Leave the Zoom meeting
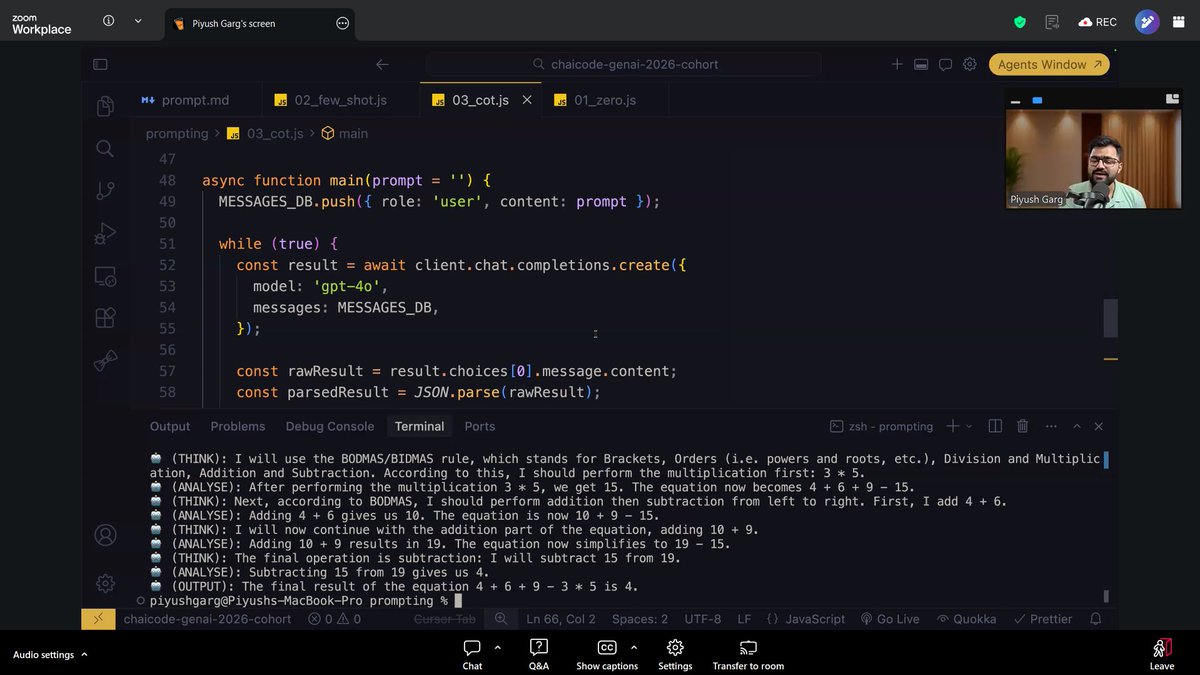Screen dimensions: 1200x675 pos(1162,655)
